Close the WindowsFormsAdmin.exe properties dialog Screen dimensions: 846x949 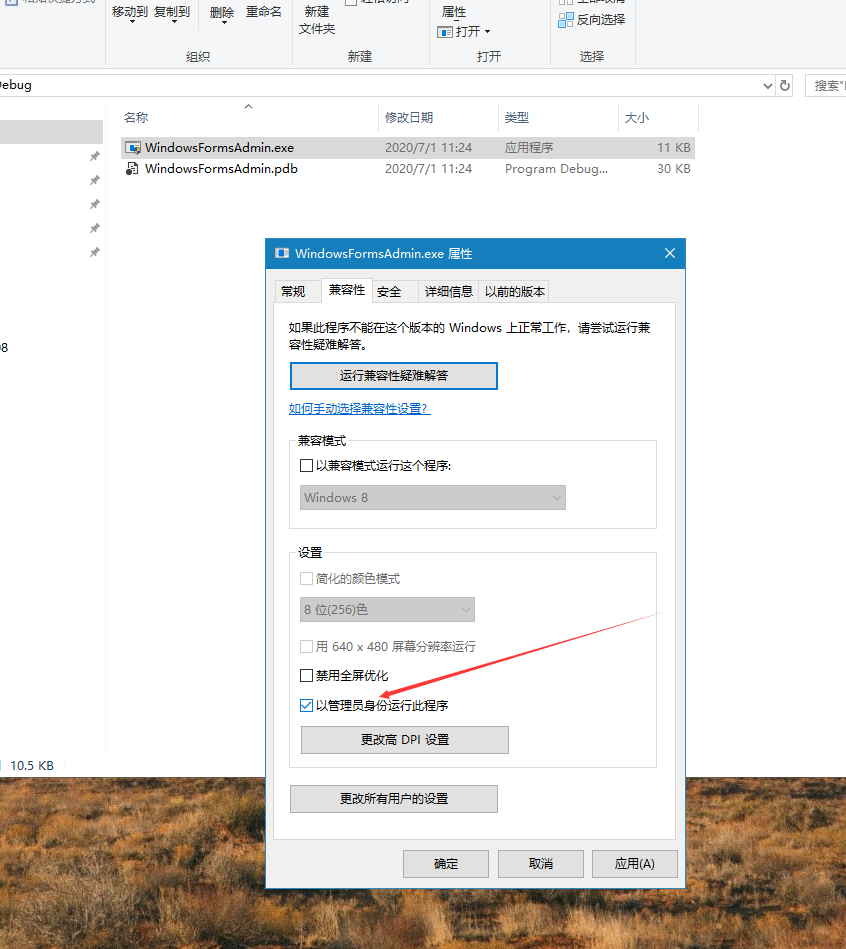click(669, 253)
